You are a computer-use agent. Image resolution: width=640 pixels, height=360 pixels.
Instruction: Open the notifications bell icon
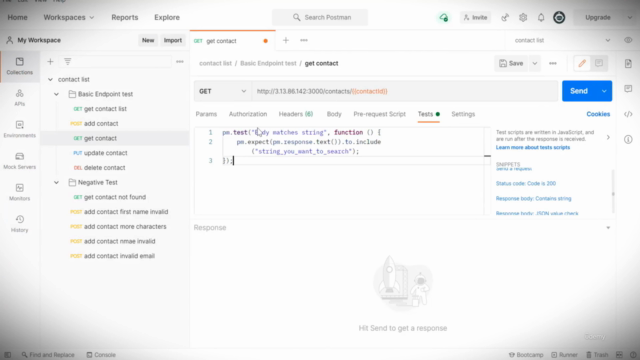(x=541, y=18)
